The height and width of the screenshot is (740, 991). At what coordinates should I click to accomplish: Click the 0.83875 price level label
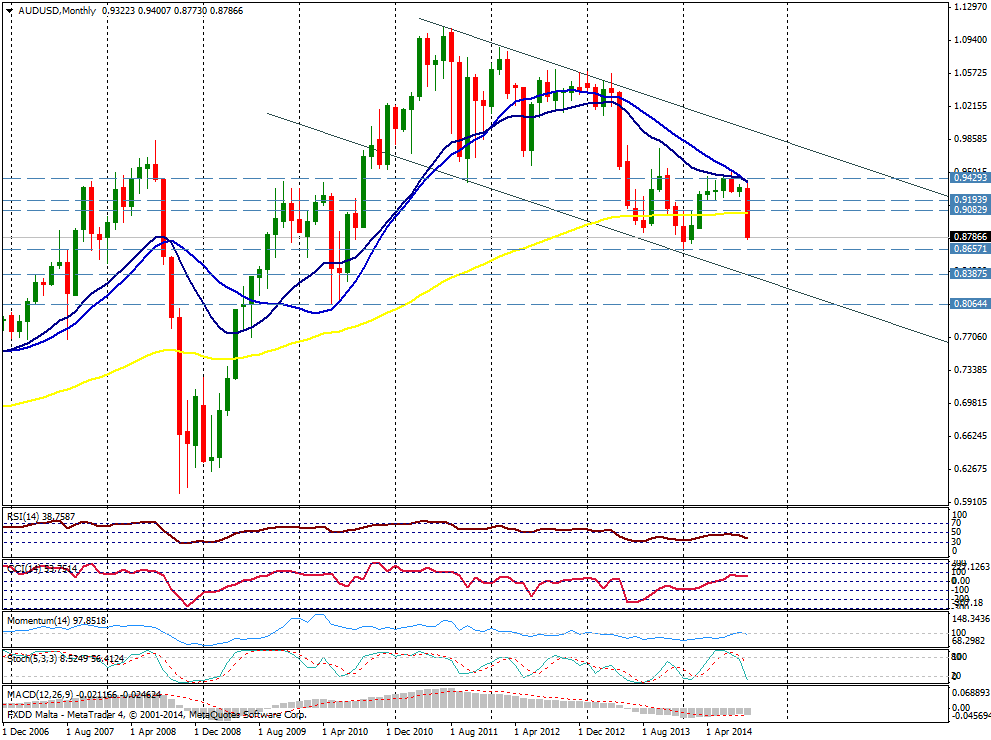tap(967, 273)
